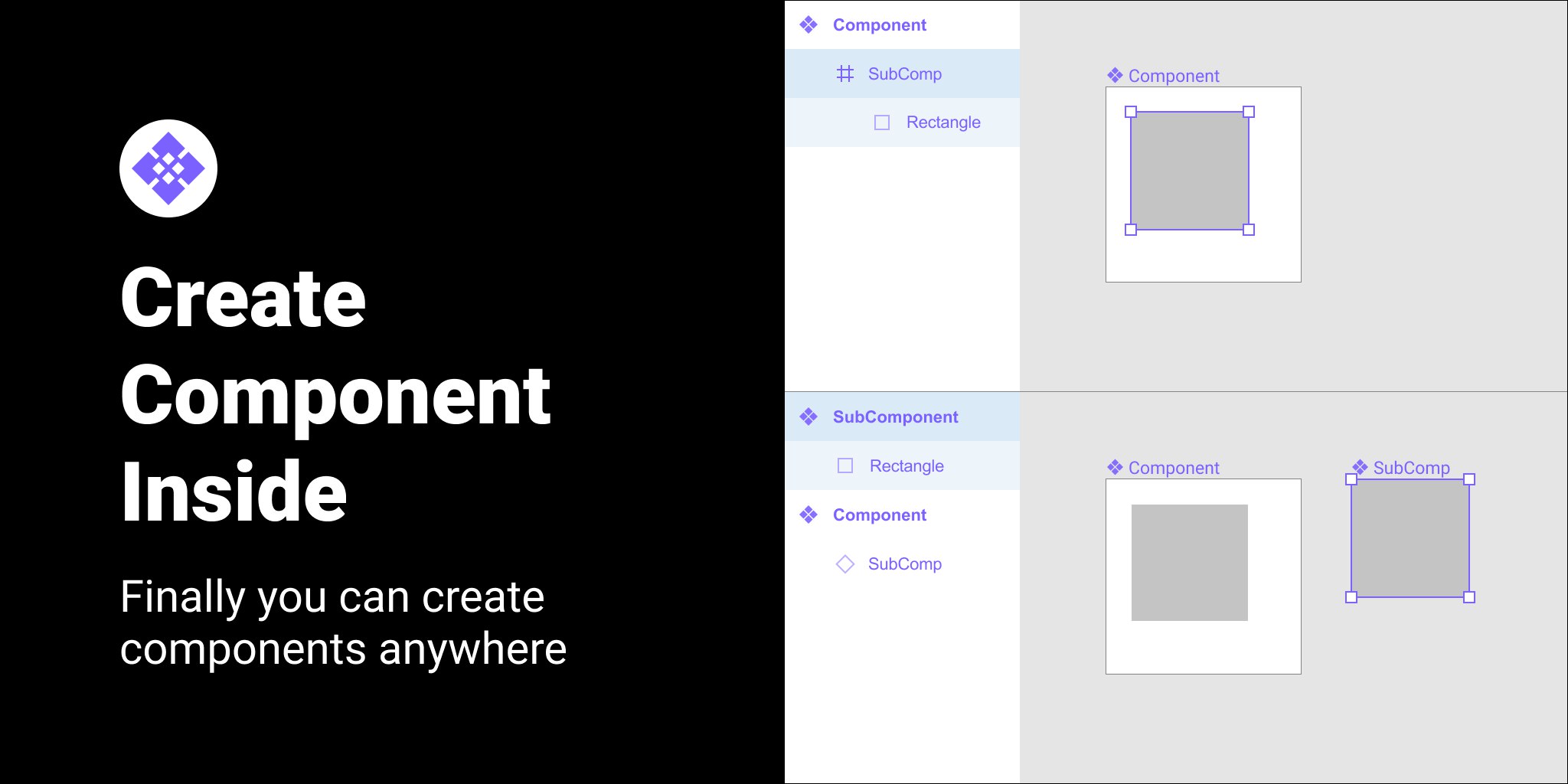1568x784 pixels.
Task: Click top-right handle of selected SubComp square
Action: click(x=1469, y=479)
